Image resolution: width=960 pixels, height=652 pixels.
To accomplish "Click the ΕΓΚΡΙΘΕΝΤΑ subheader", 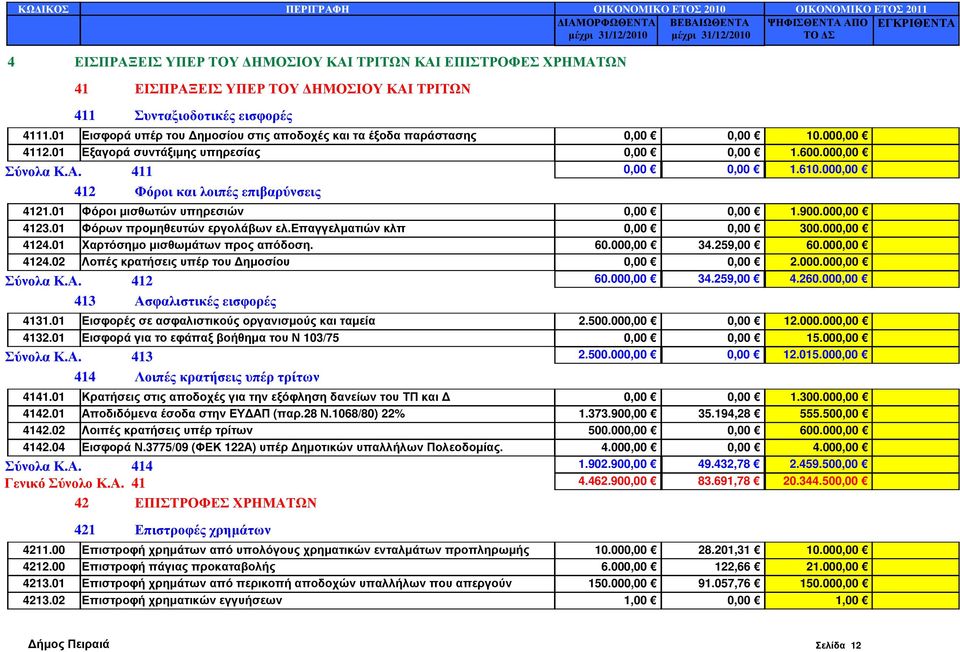I will 916,23.
